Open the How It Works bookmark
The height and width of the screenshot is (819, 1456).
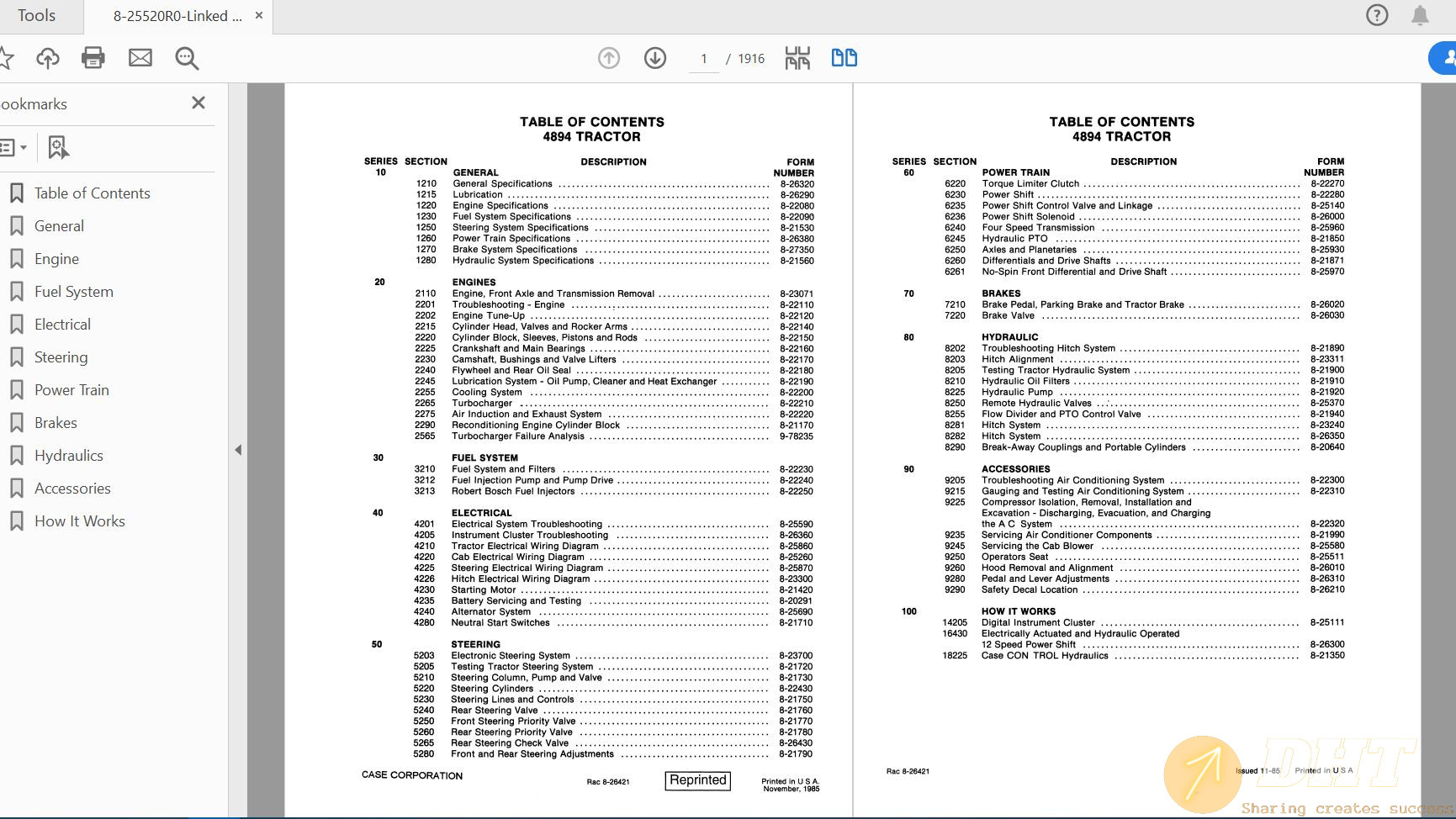pos(79,520)
